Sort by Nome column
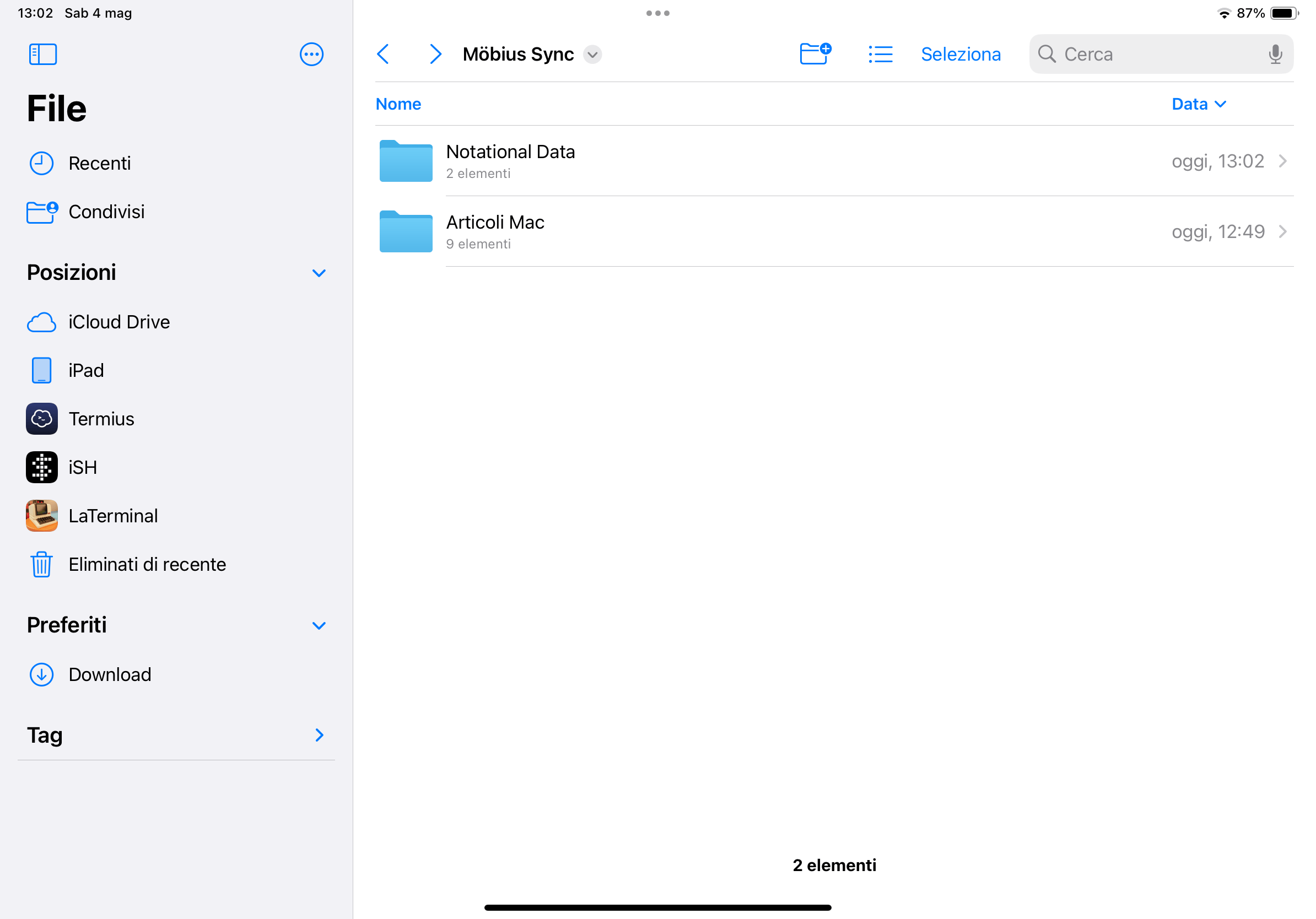Viewport: 1316px width, 919px height. (x=398, y=104)
